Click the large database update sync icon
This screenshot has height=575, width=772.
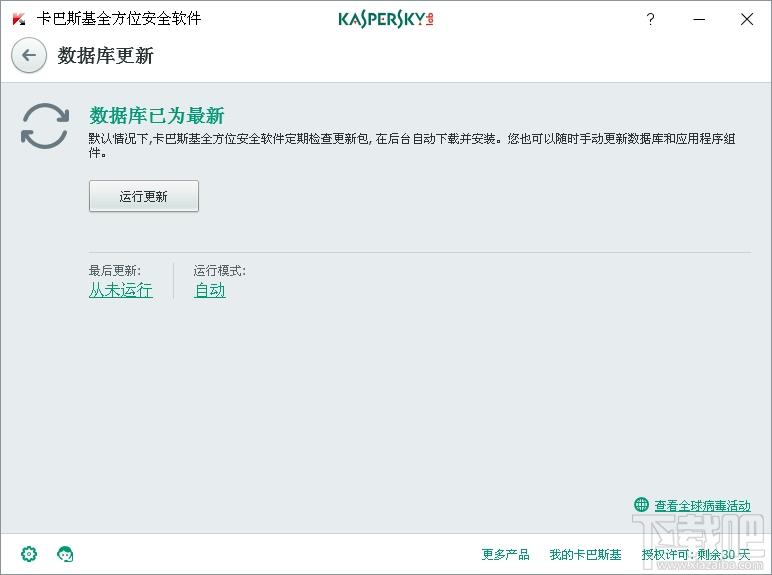(45, 126)
